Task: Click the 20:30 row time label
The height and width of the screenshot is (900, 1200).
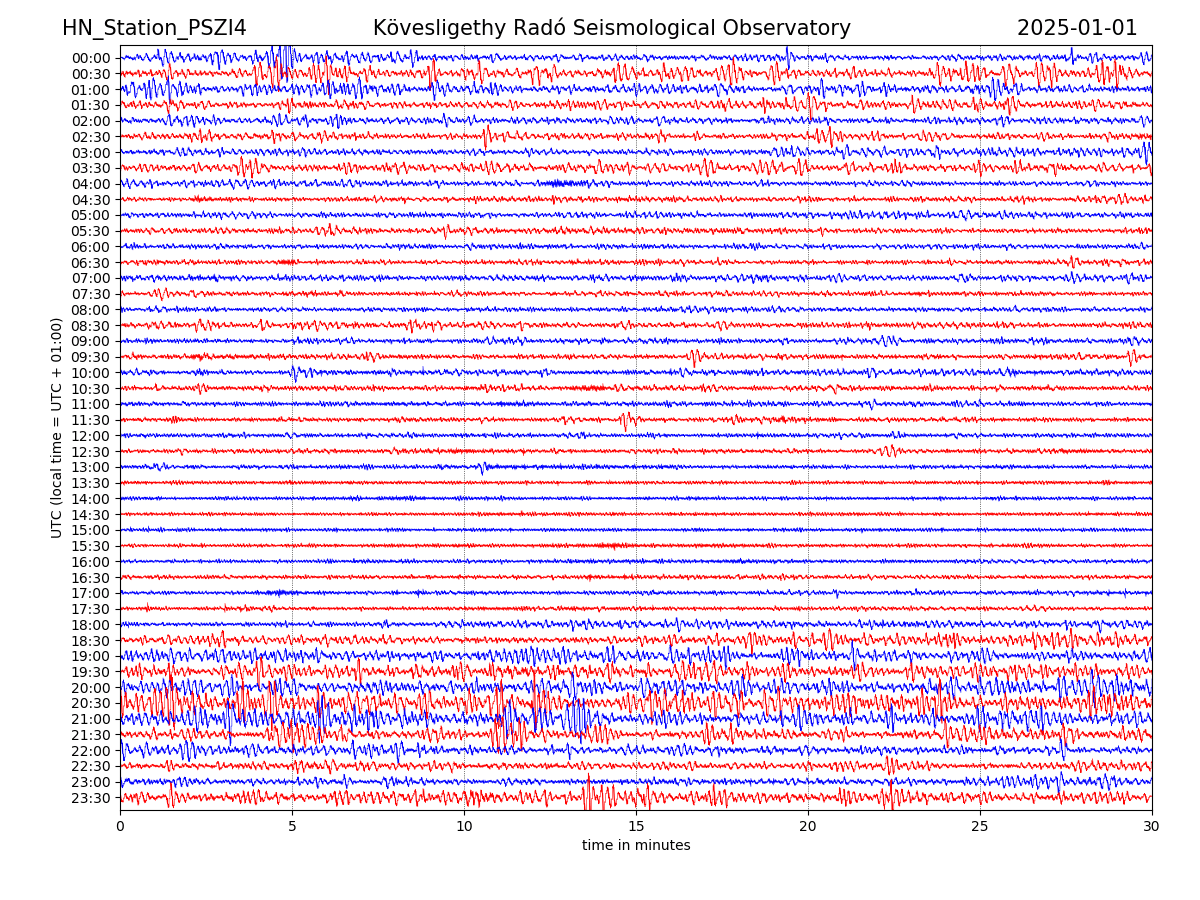Action: [91, 703]
